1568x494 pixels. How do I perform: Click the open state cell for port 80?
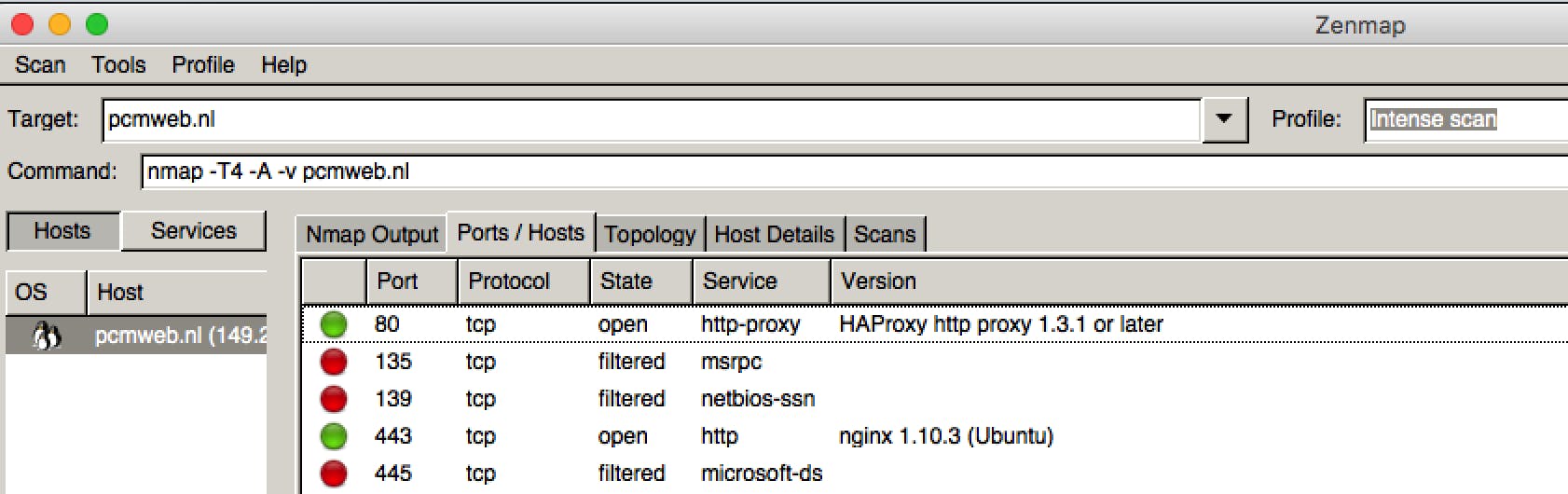tap(623, 324)
